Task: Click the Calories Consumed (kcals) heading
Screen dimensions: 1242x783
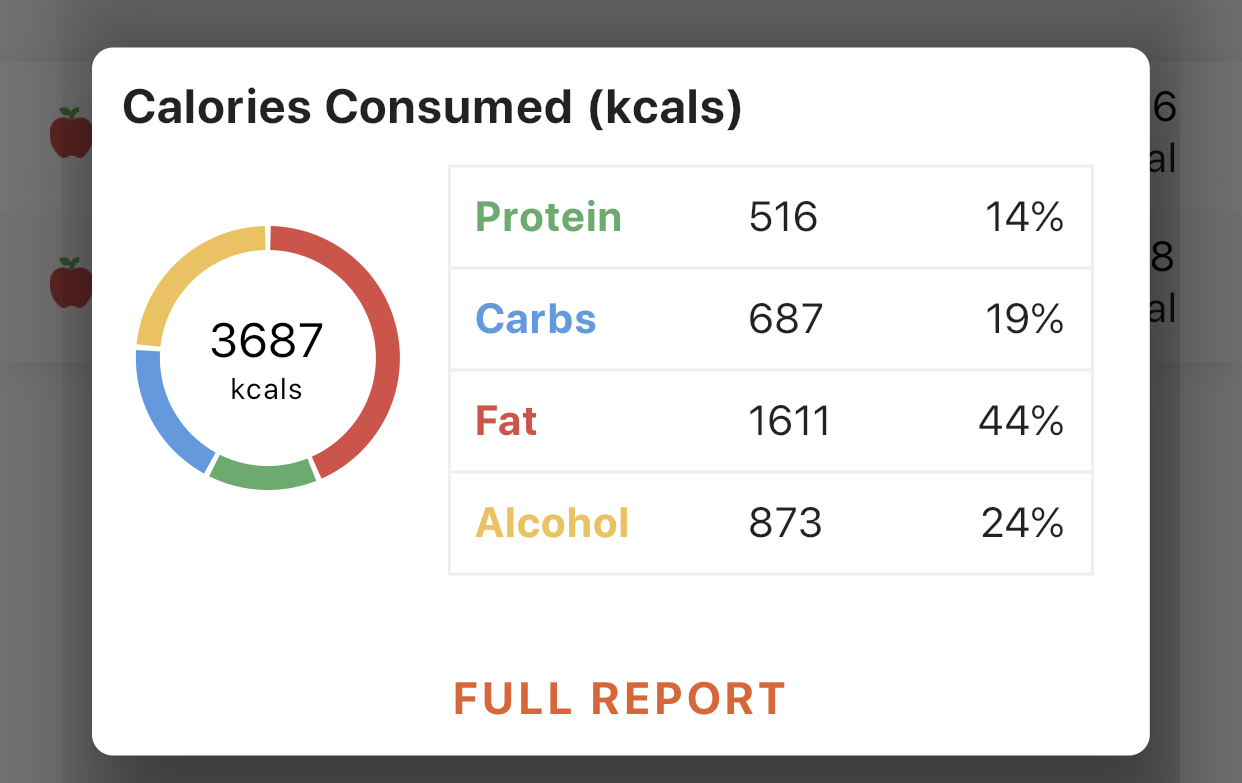Action: [x=432, y=108]
